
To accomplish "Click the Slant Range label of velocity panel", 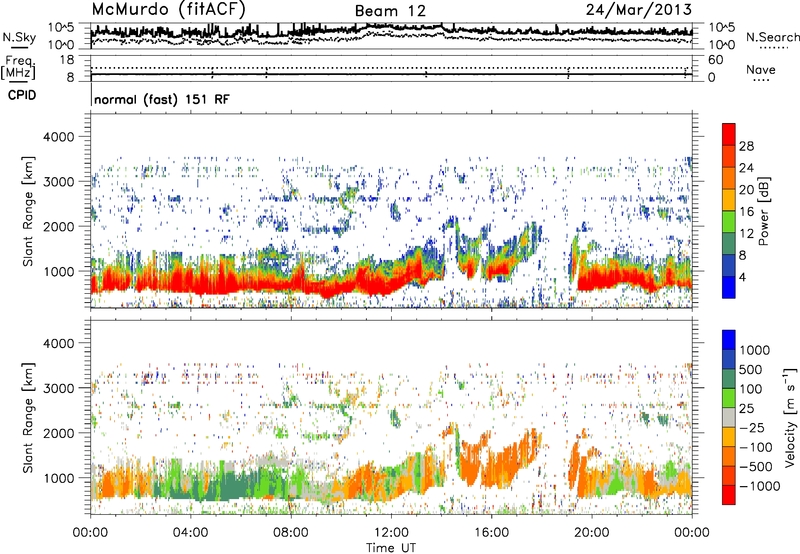I will point(28,417).
